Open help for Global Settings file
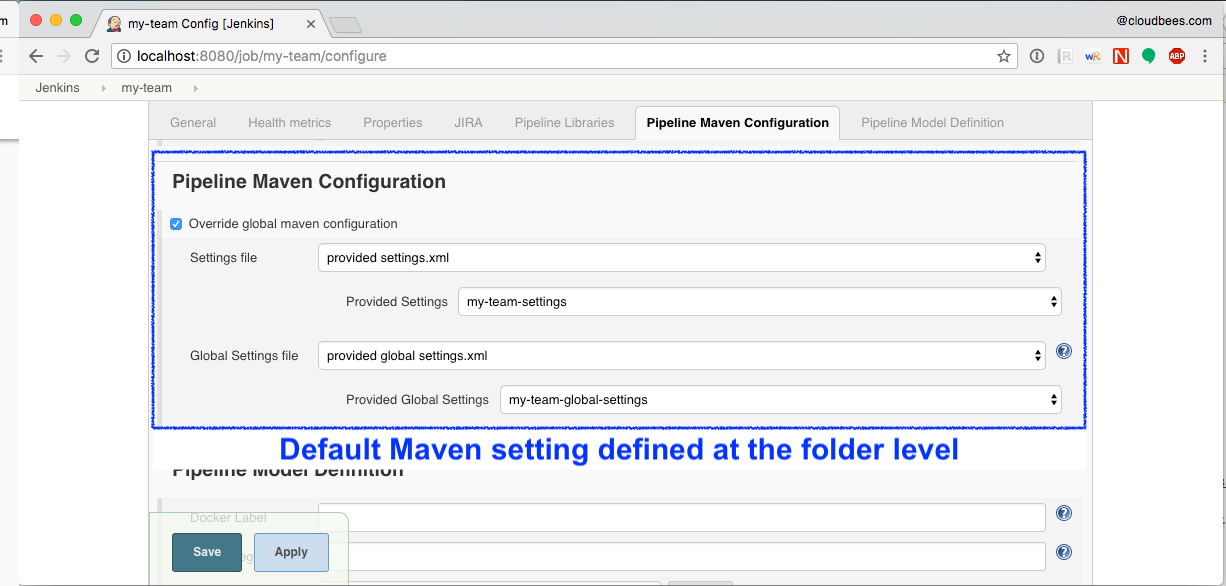The height and width of the screenshot is (586, 1226). pos(1064,351)
